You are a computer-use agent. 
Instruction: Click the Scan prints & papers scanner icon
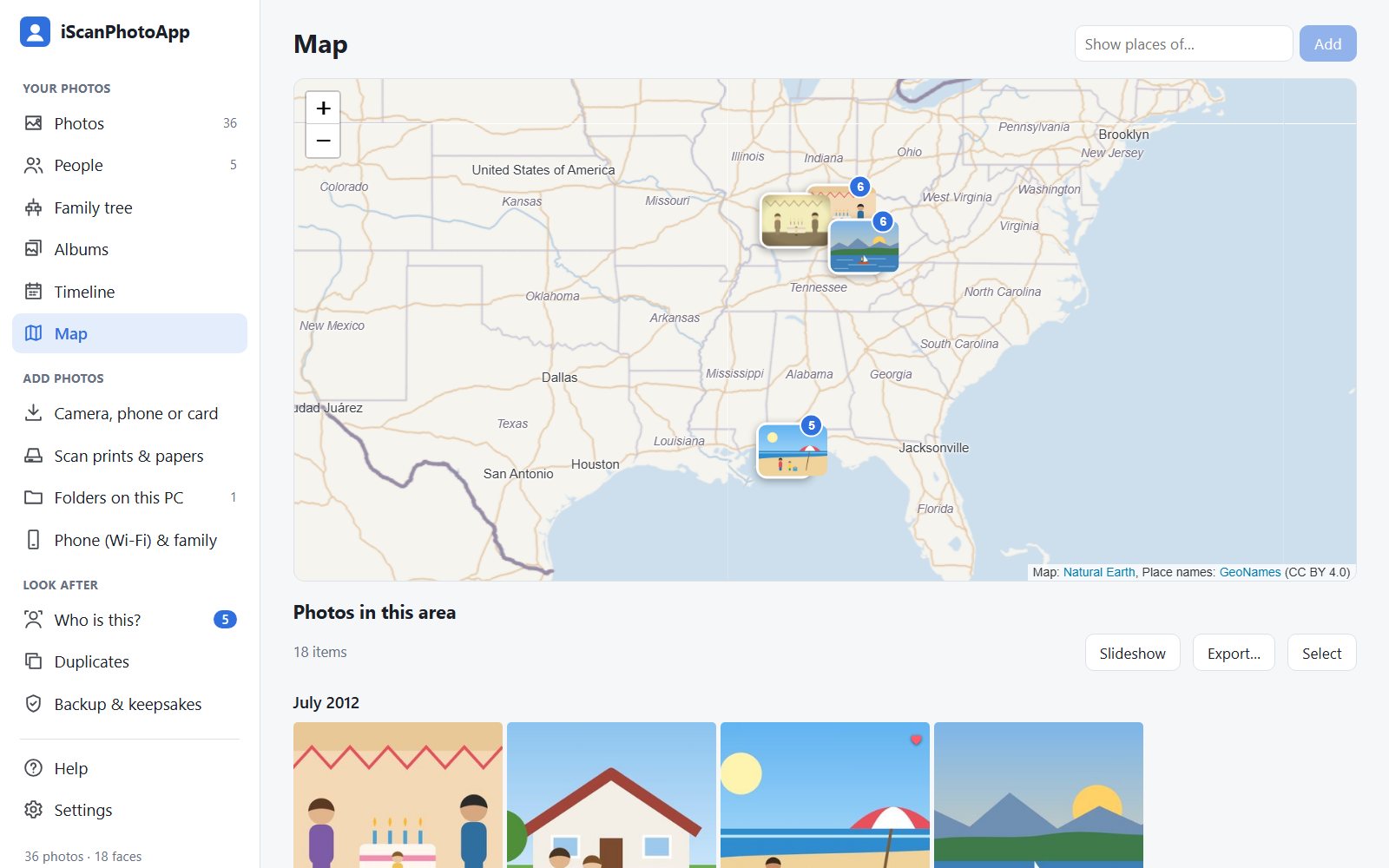click(33, 456)
